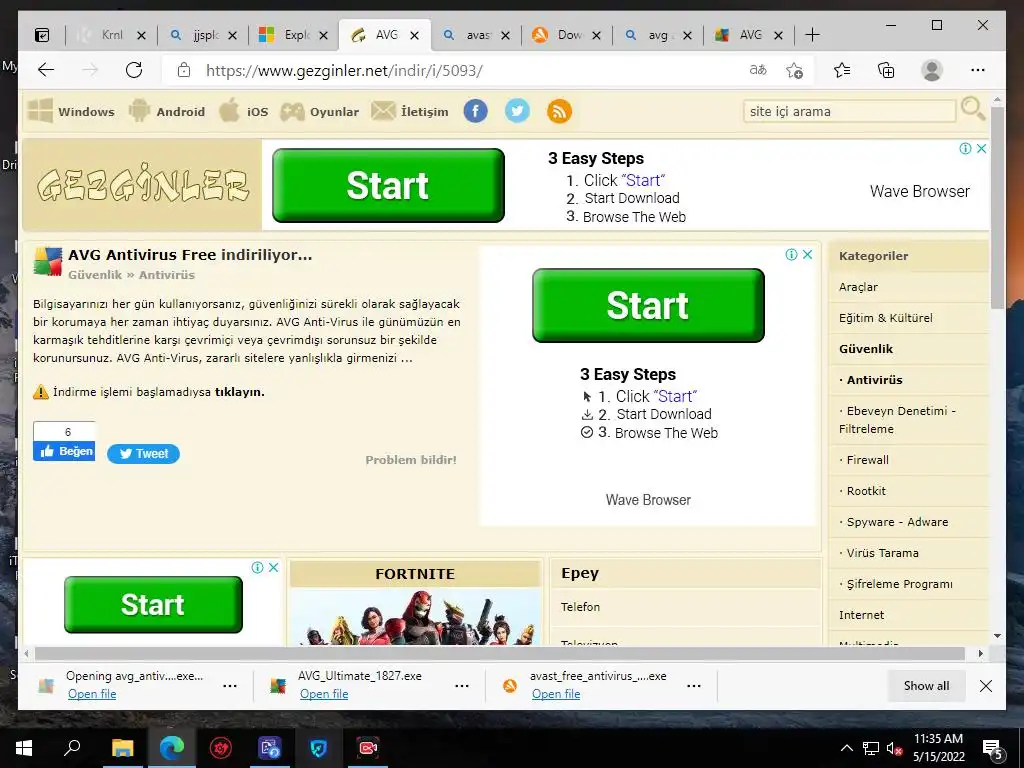Add page to favorites star icon
The width and height of the screenshot is (1024, 768).
point(794,71)
